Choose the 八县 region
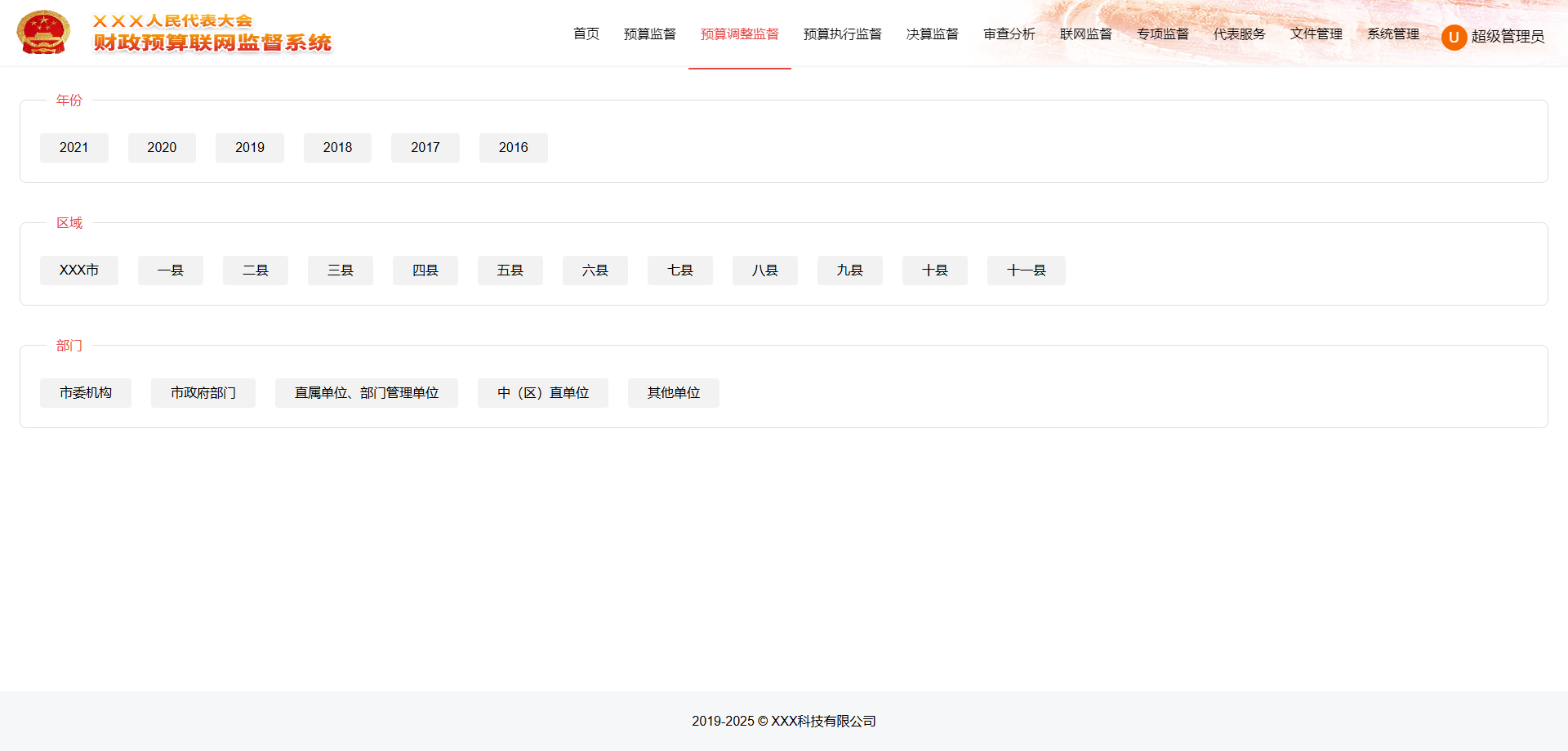 point(765,270)
